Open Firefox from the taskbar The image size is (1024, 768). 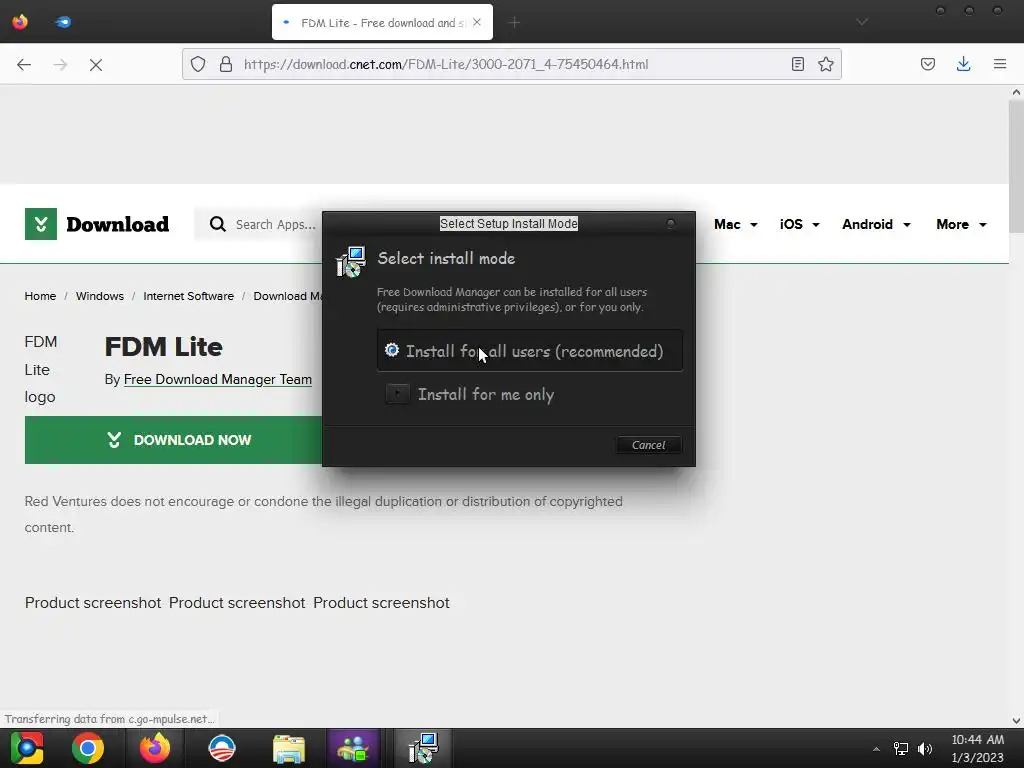point(155,748)
